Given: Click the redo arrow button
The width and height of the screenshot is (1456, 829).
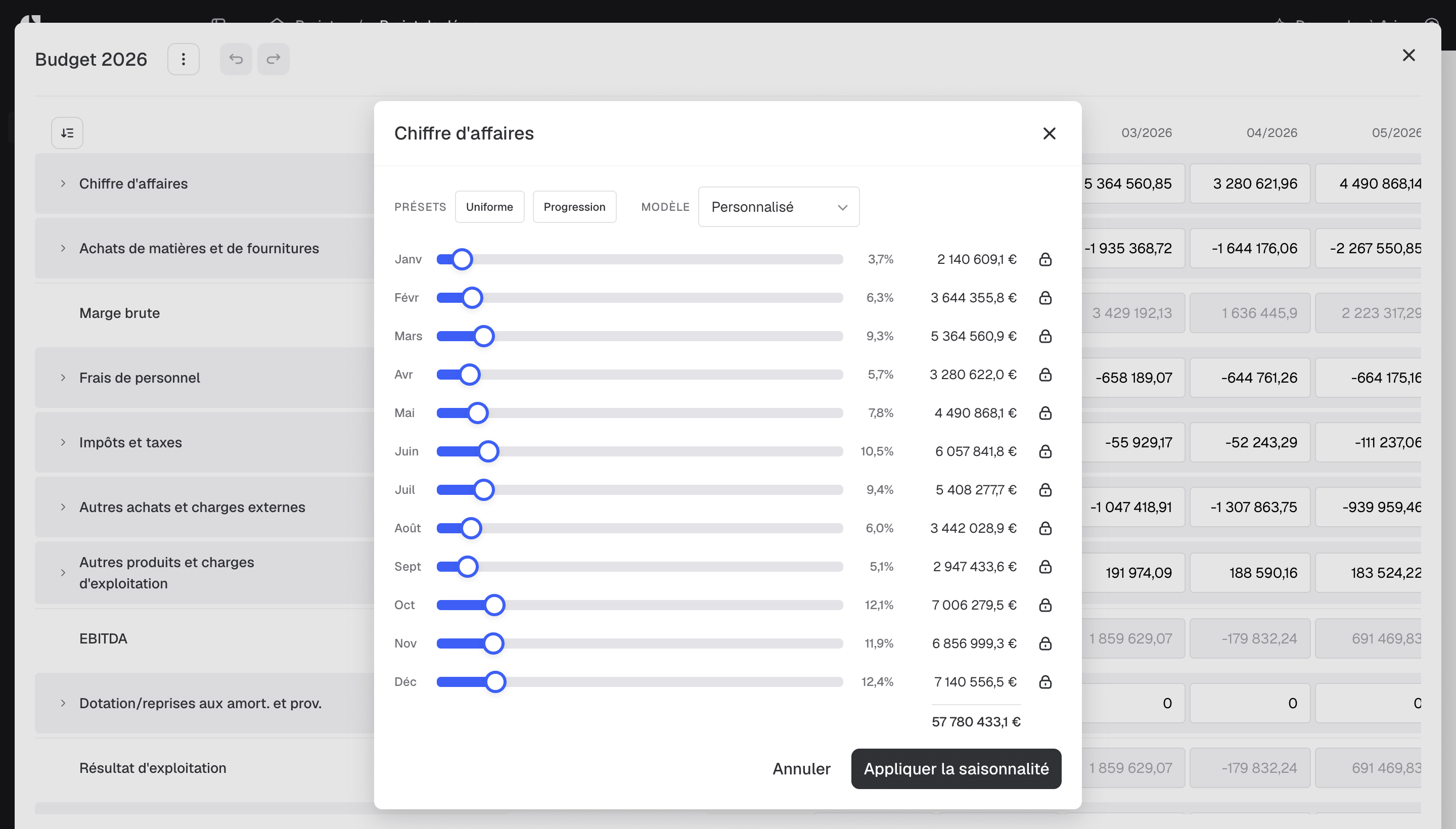Looking at the screenshot, I should [x=274, y=59].
